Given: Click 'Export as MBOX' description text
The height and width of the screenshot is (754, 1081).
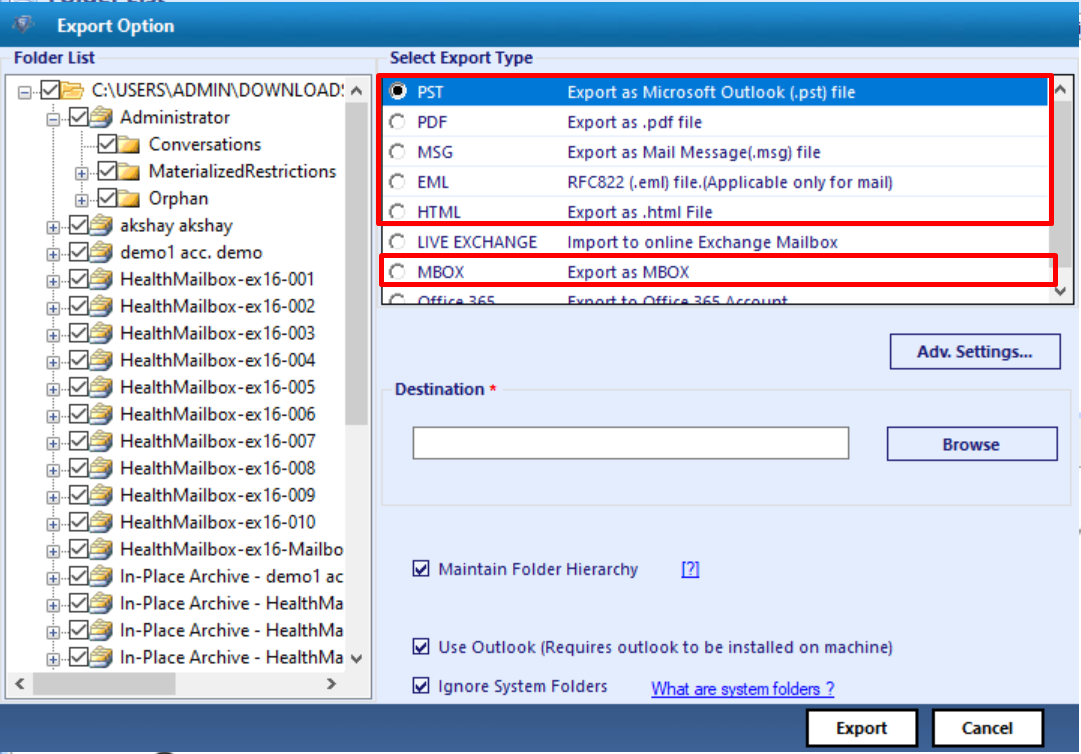Looking at the screenshot, I should [x=628, y=272].
